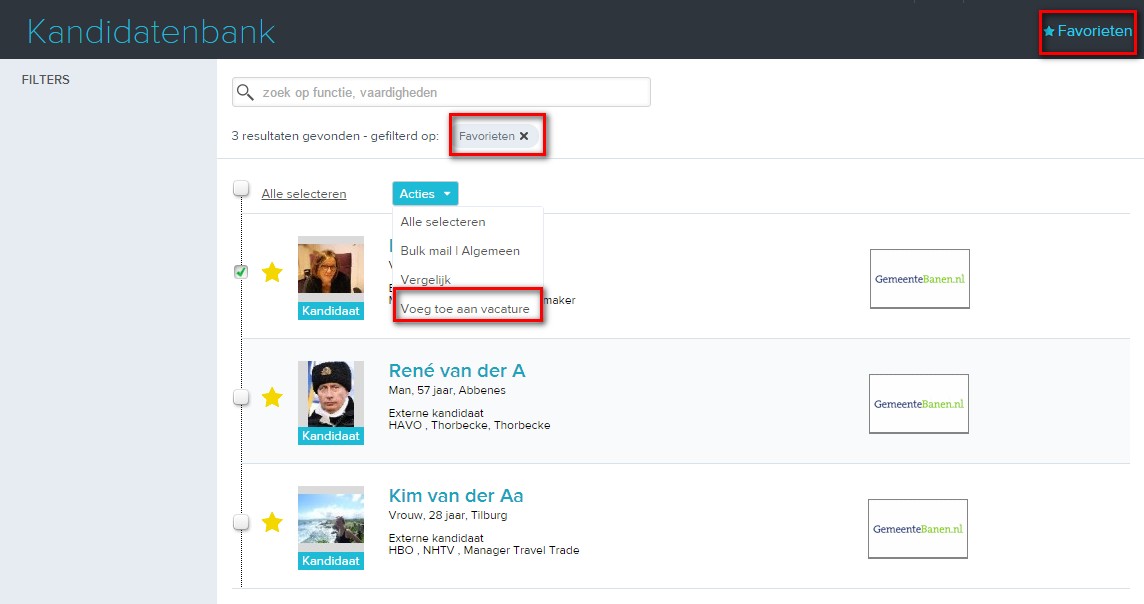The width and height of the screenshot is (1144, 604).
Task: Open Favorieten in the top header
Action: click(x=1087, y=31)
